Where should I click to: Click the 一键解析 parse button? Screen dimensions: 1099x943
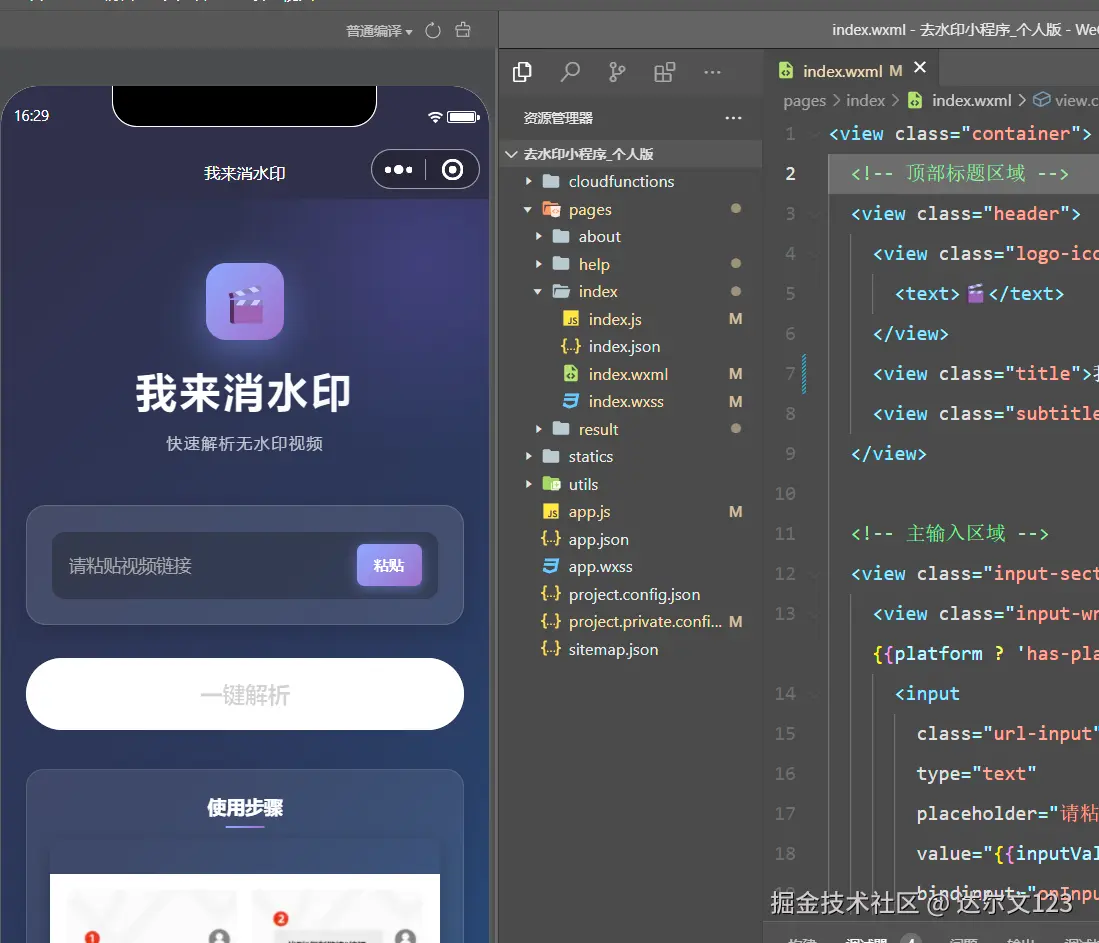[x=245, y=694]
